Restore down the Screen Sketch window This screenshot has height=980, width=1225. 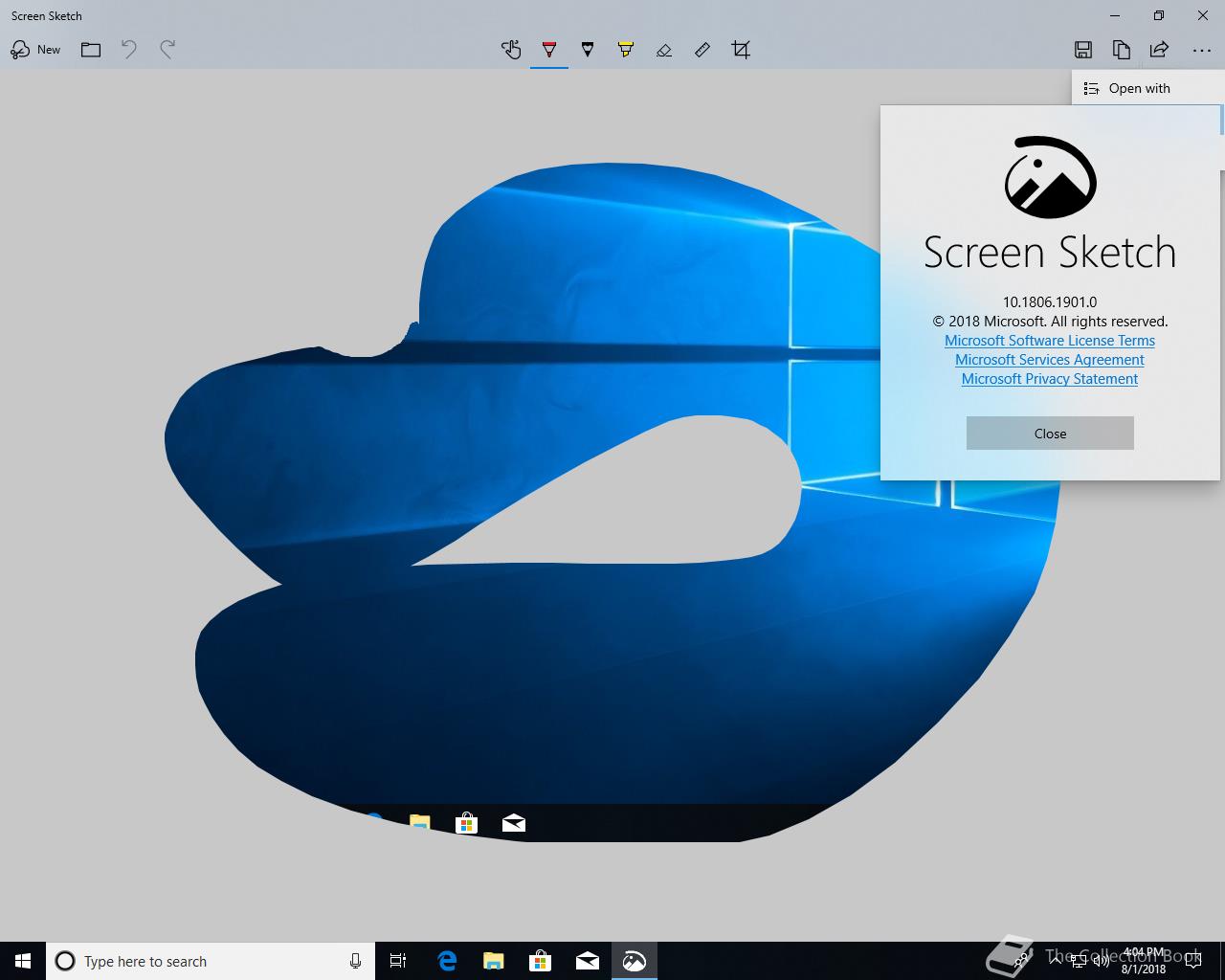tap(1159, 15)
